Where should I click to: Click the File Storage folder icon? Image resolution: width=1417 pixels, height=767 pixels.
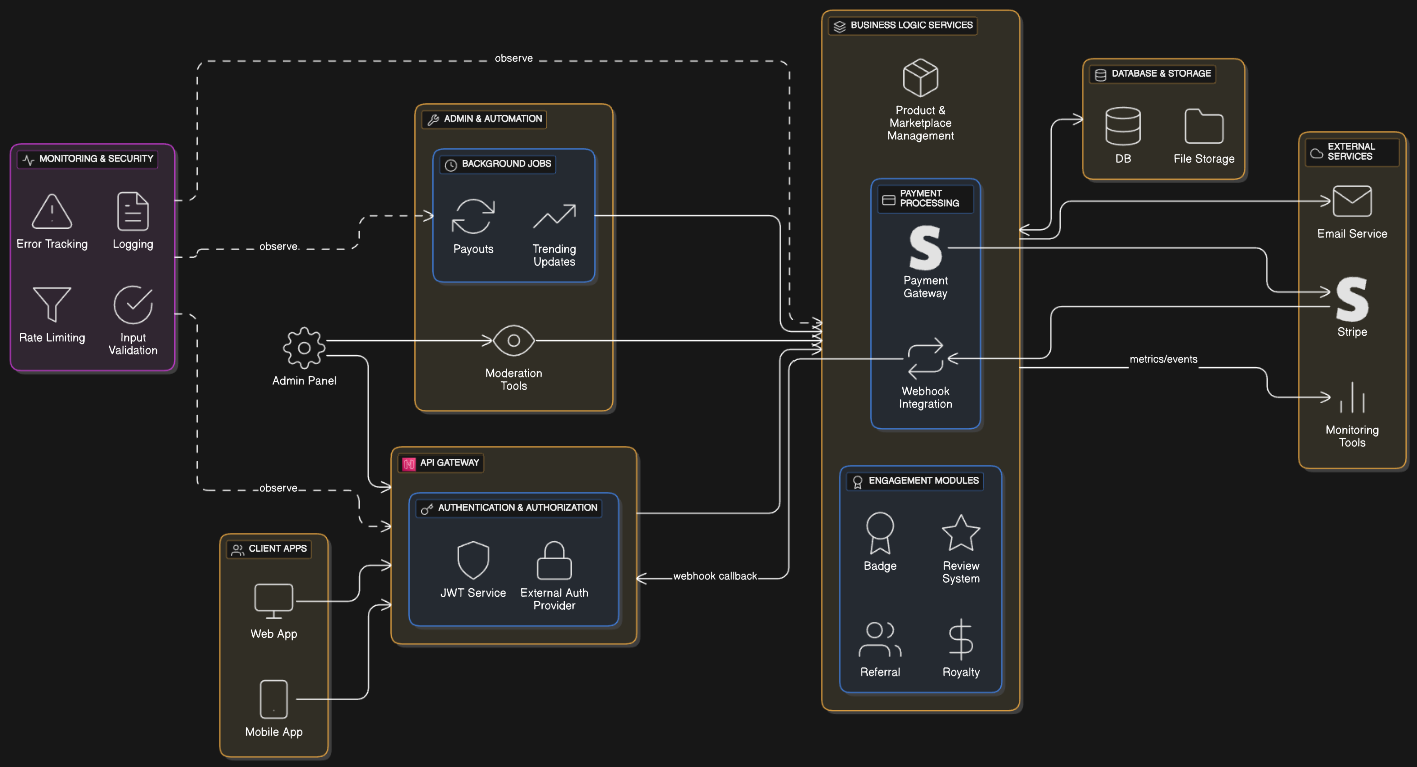(1204, 127)
